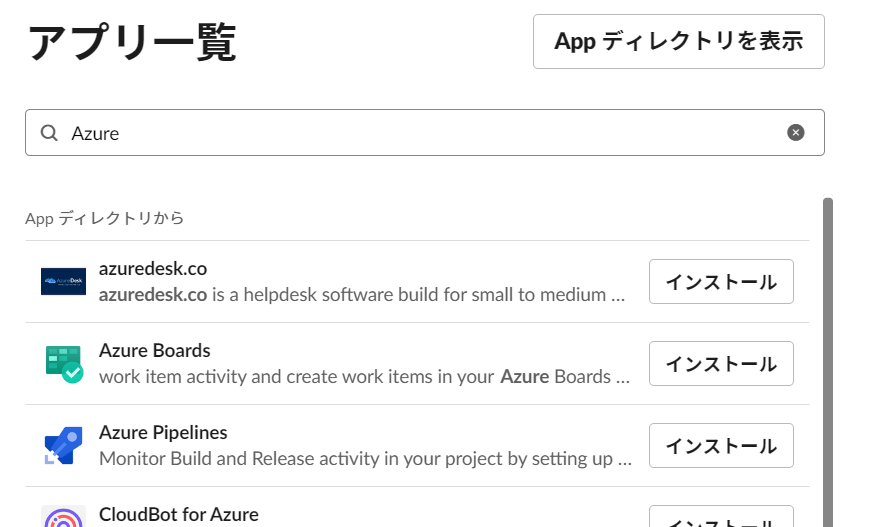Image resolution: width=872 pixels, height=527 pixels.
Task: Click the アプリ一覧 page heading
Action: pos(132,42)
